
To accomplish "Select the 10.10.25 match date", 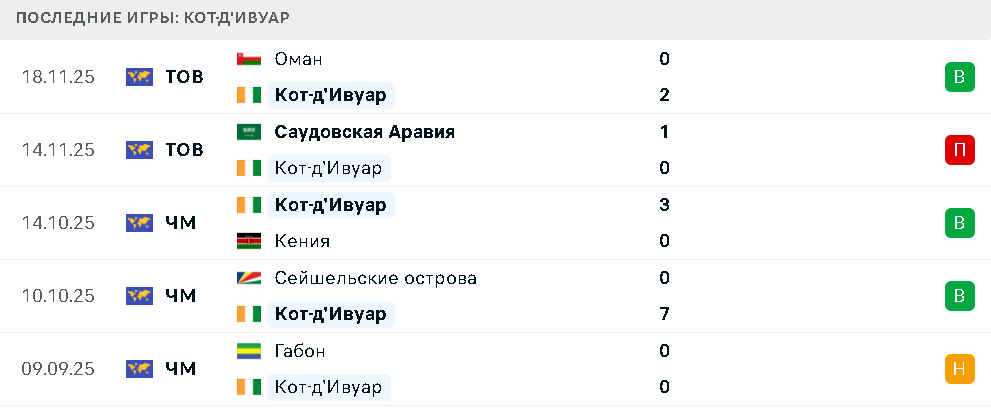I will (x=58, y=296).
